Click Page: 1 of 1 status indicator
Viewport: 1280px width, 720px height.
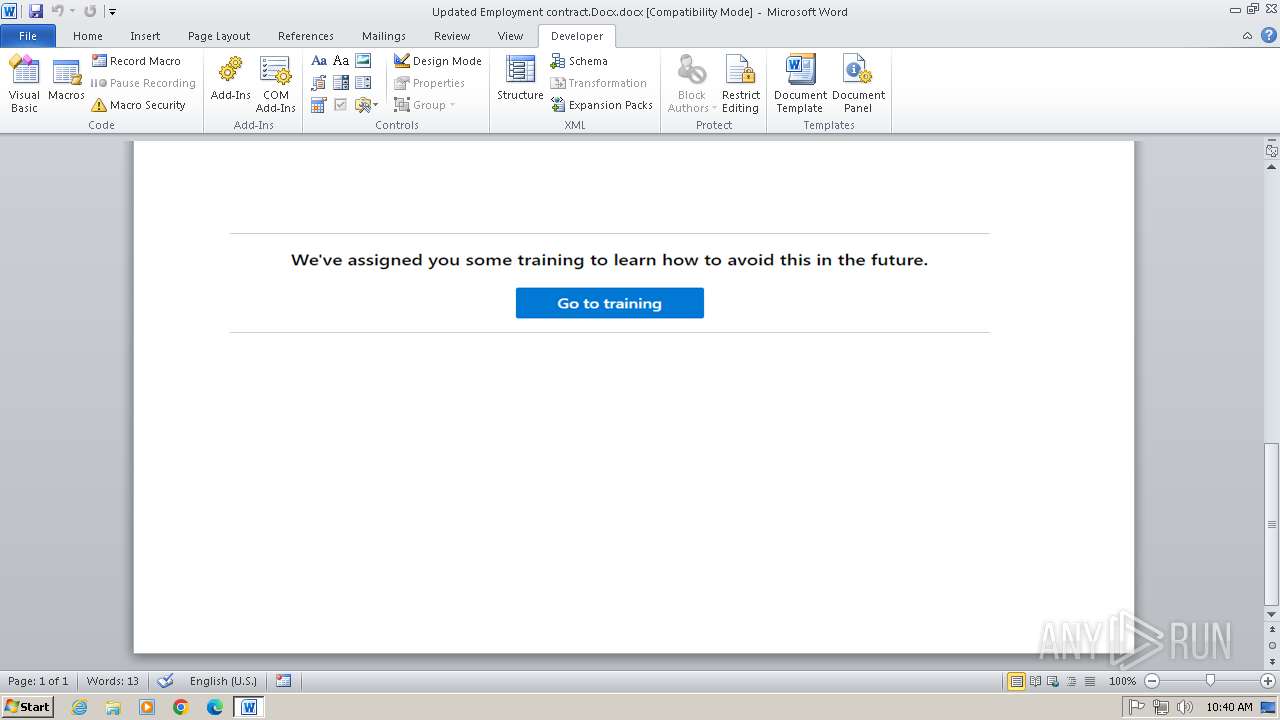(x=38, y=681)
